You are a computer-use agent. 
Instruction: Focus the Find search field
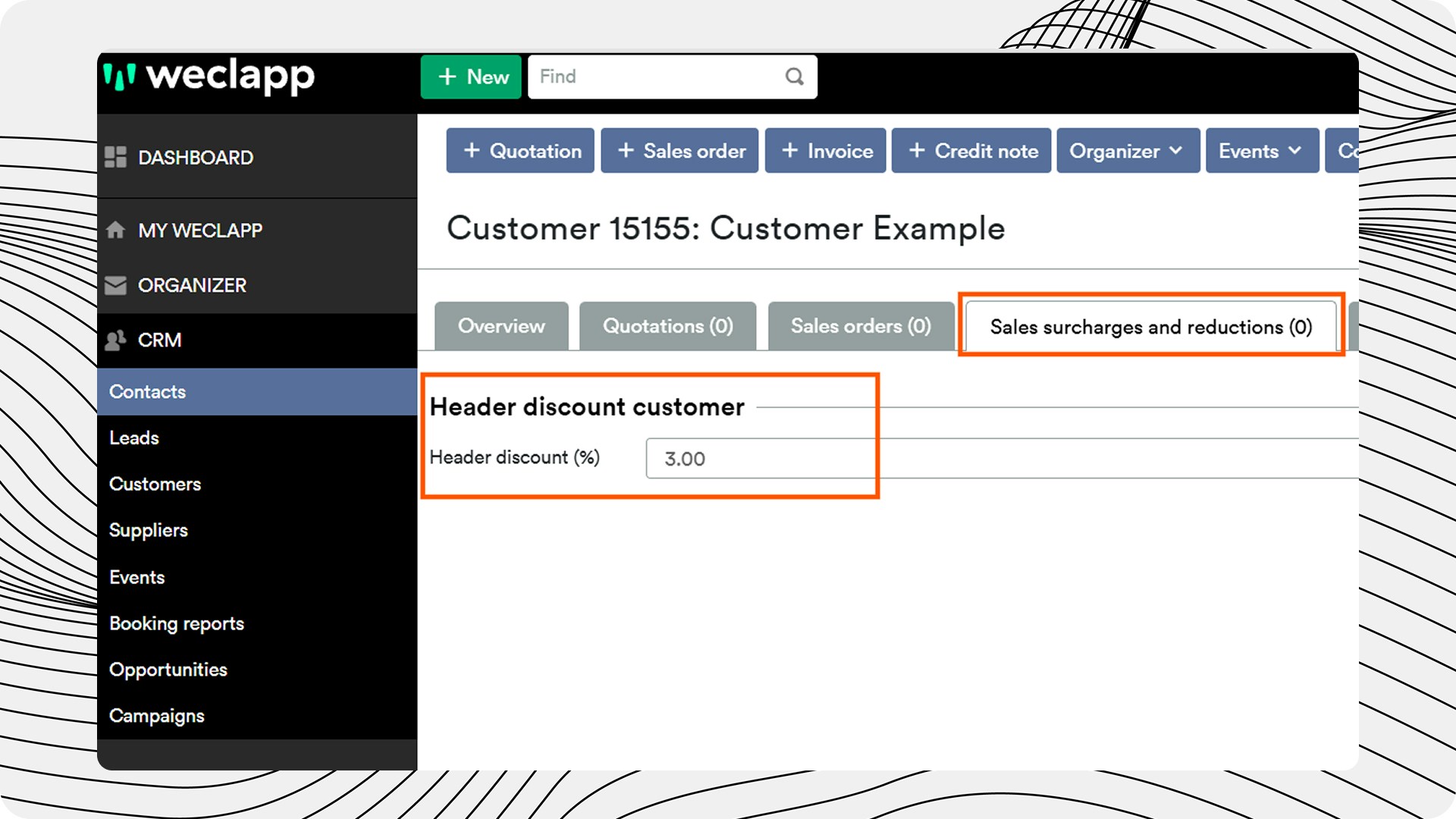coord(672,77)
